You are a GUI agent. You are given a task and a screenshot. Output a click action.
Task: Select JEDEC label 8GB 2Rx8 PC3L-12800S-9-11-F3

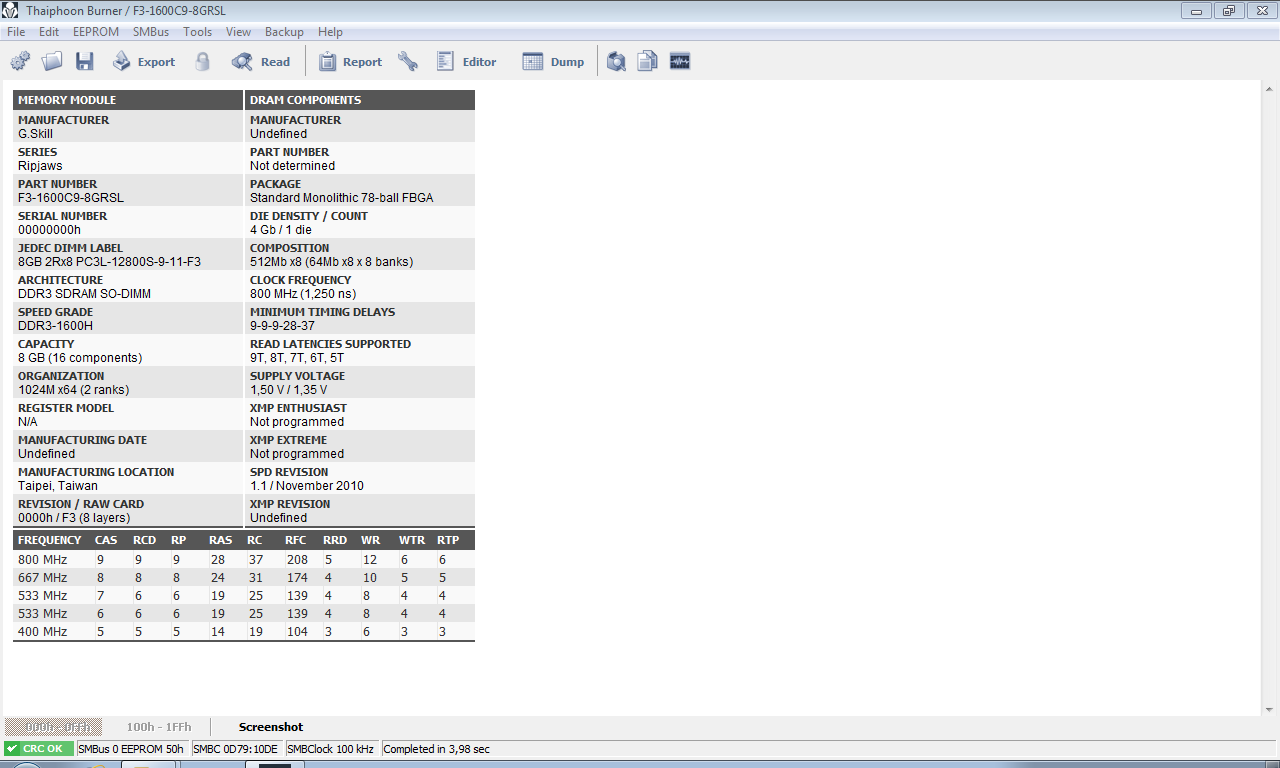pos(109,262)
